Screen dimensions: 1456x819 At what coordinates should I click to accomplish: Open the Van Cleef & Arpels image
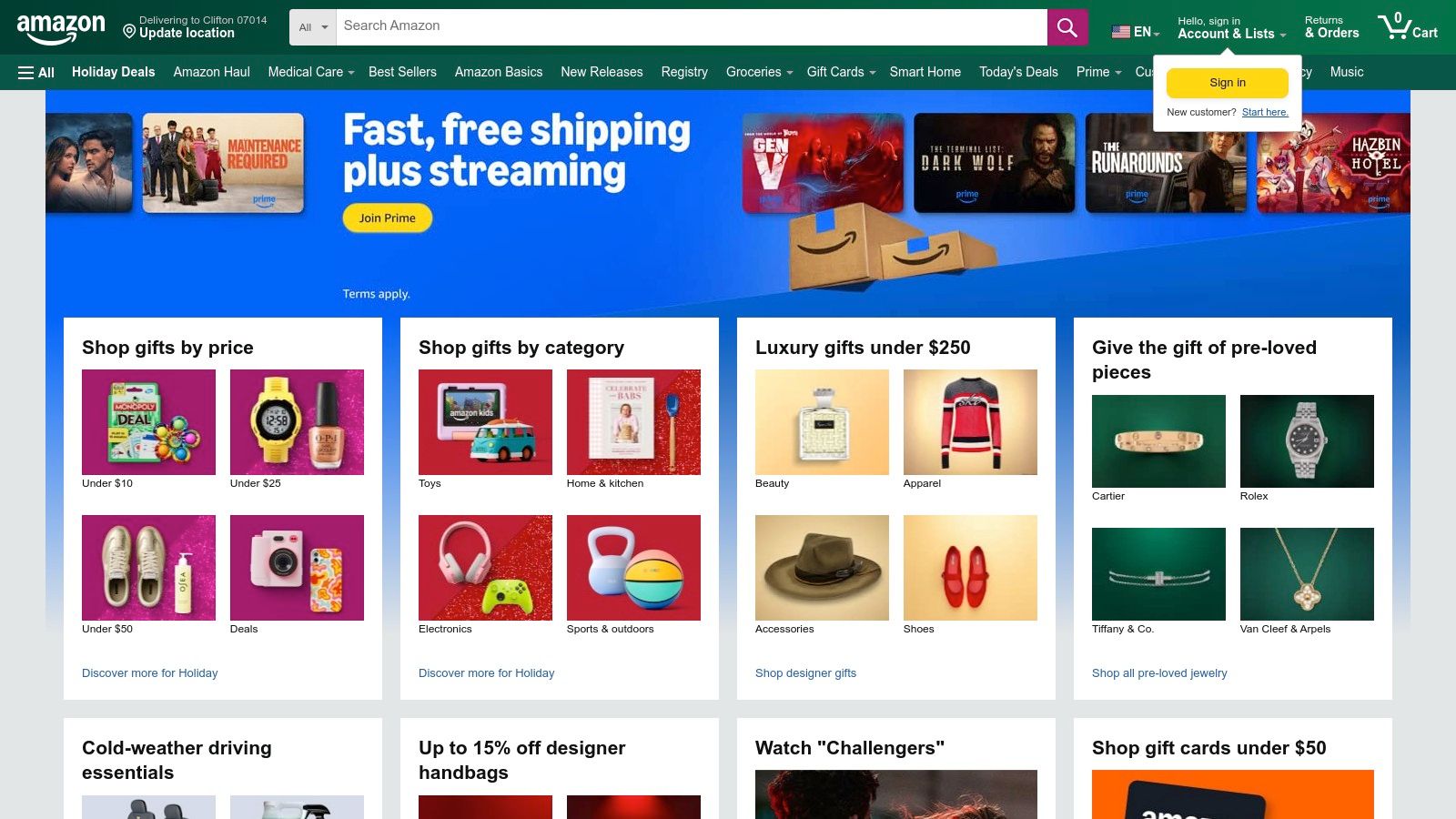pos(1307,574)
